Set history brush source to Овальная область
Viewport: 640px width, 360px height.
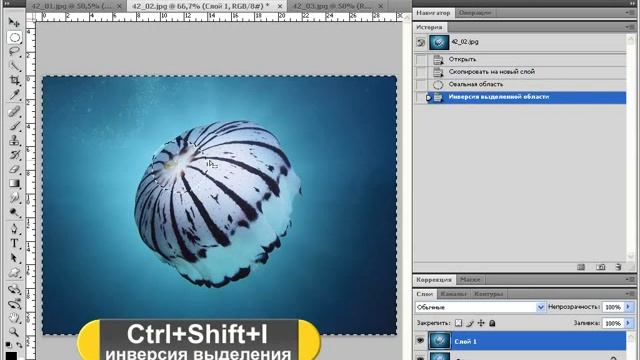click(421, 85)
